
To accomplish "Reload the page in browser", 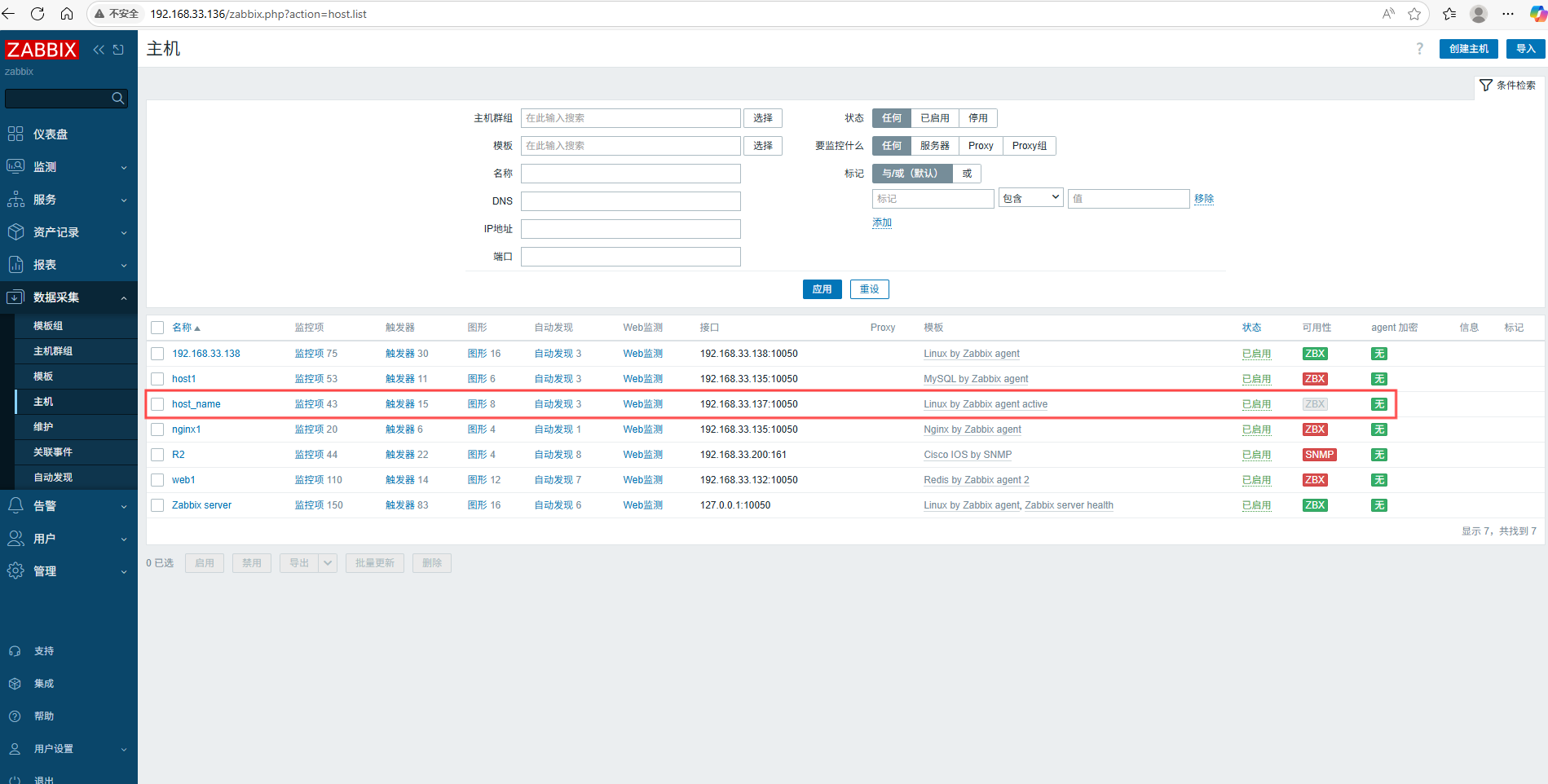I will pos(37,14).
